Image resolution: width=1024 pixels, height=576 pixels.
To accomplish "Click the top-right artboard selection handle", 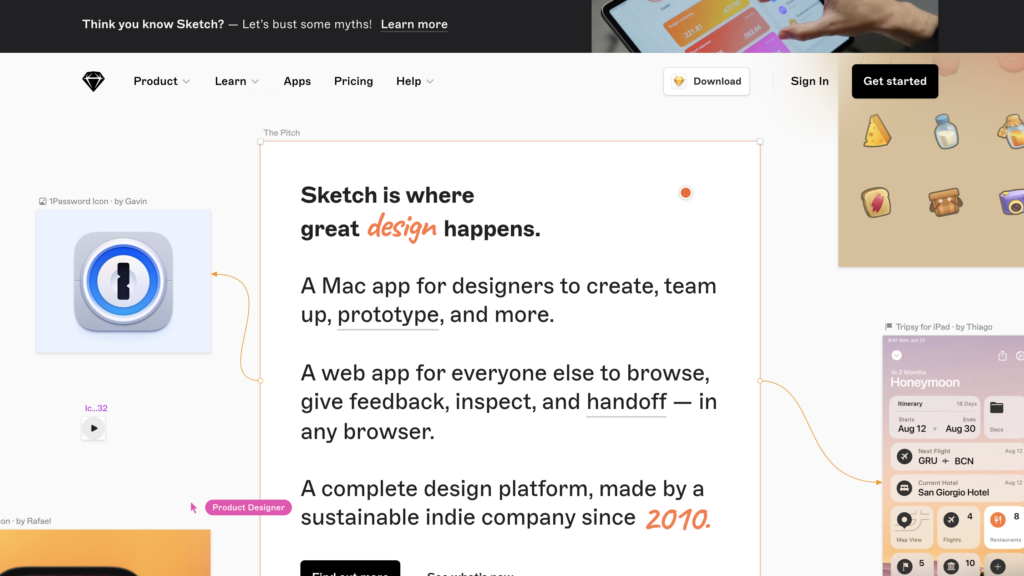I will [760, 141].
